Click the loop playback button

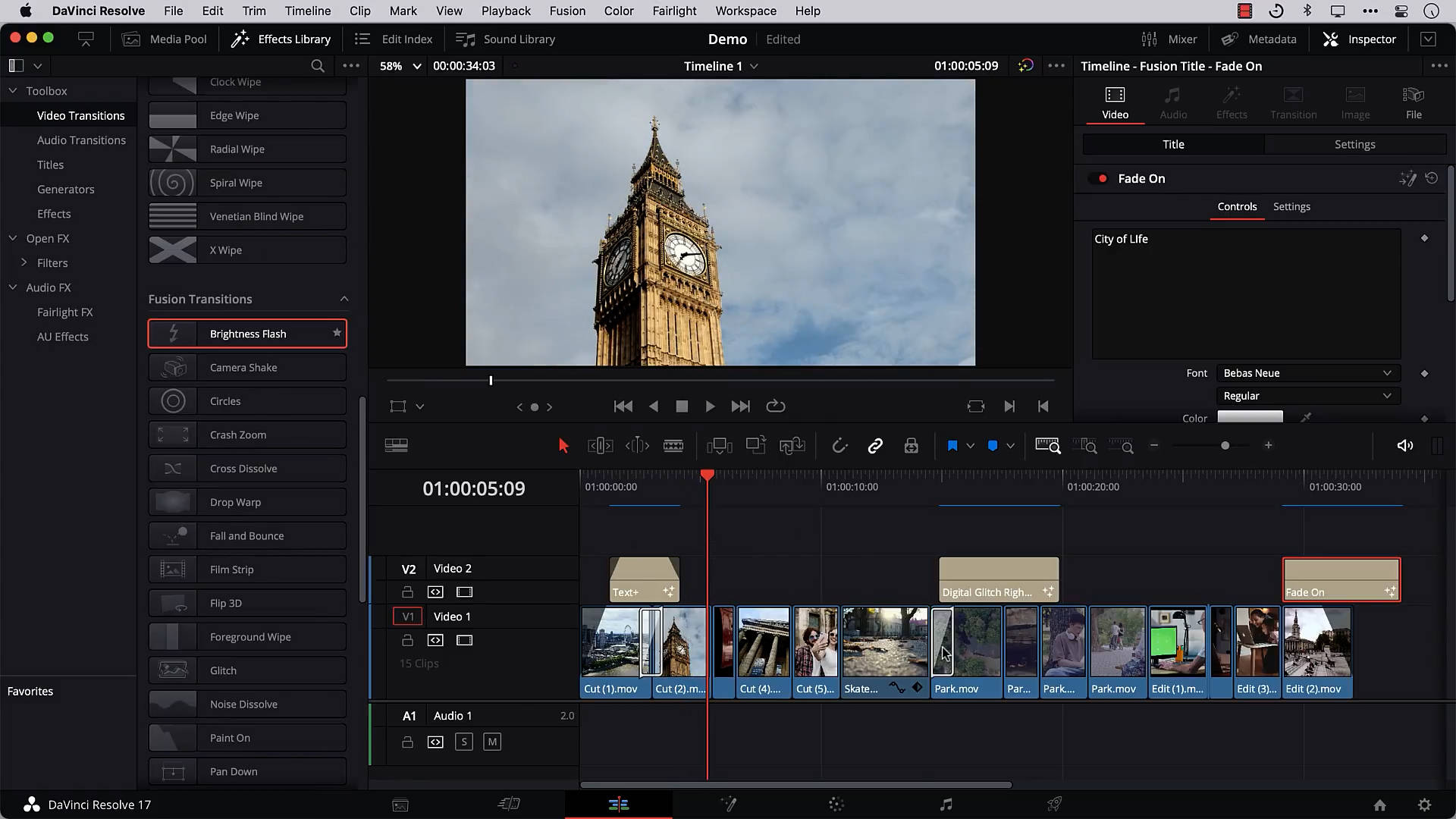click(x=775, y=406)
